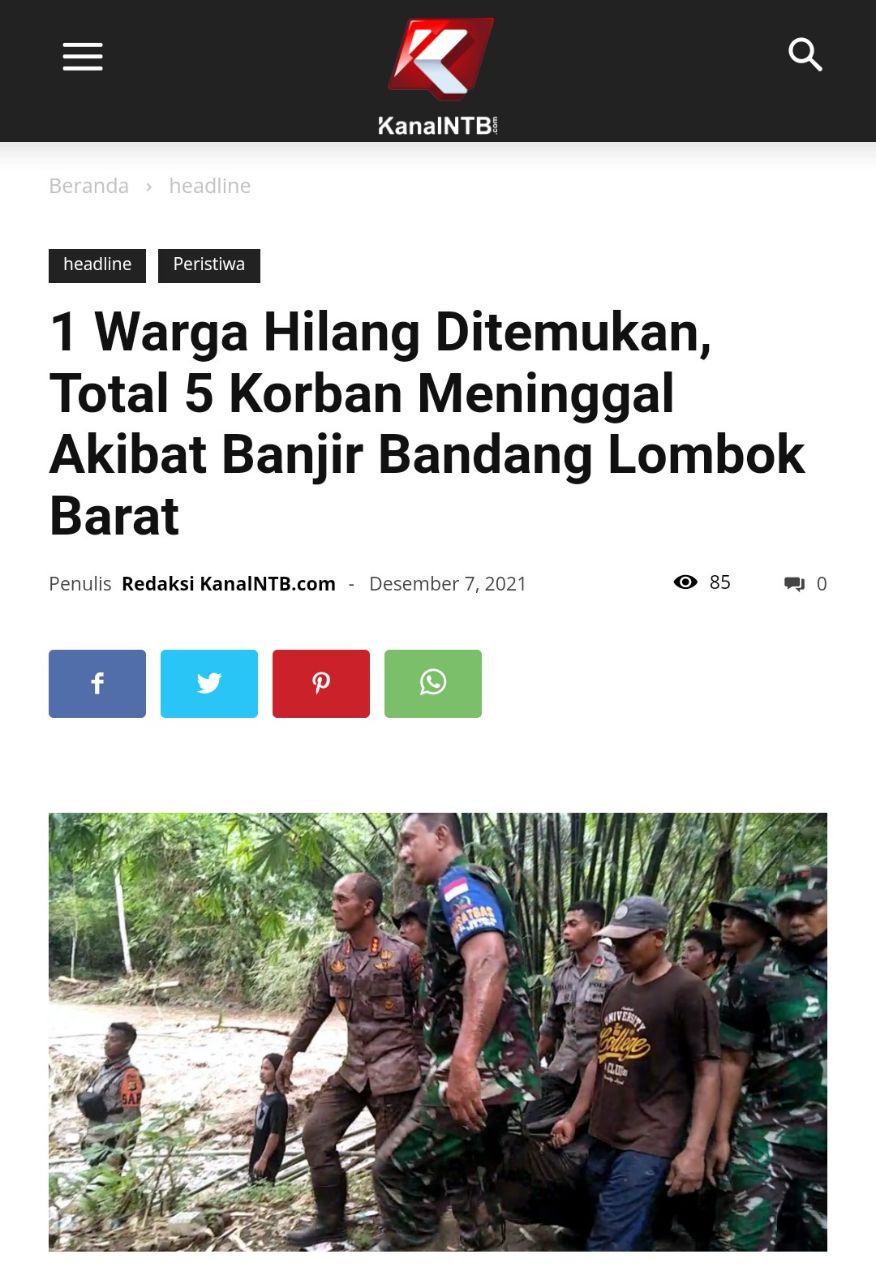The width and height of the screenshot is (876, 1280).
Task: Select the black headline category tag
Action: click(x=97, y=265)
